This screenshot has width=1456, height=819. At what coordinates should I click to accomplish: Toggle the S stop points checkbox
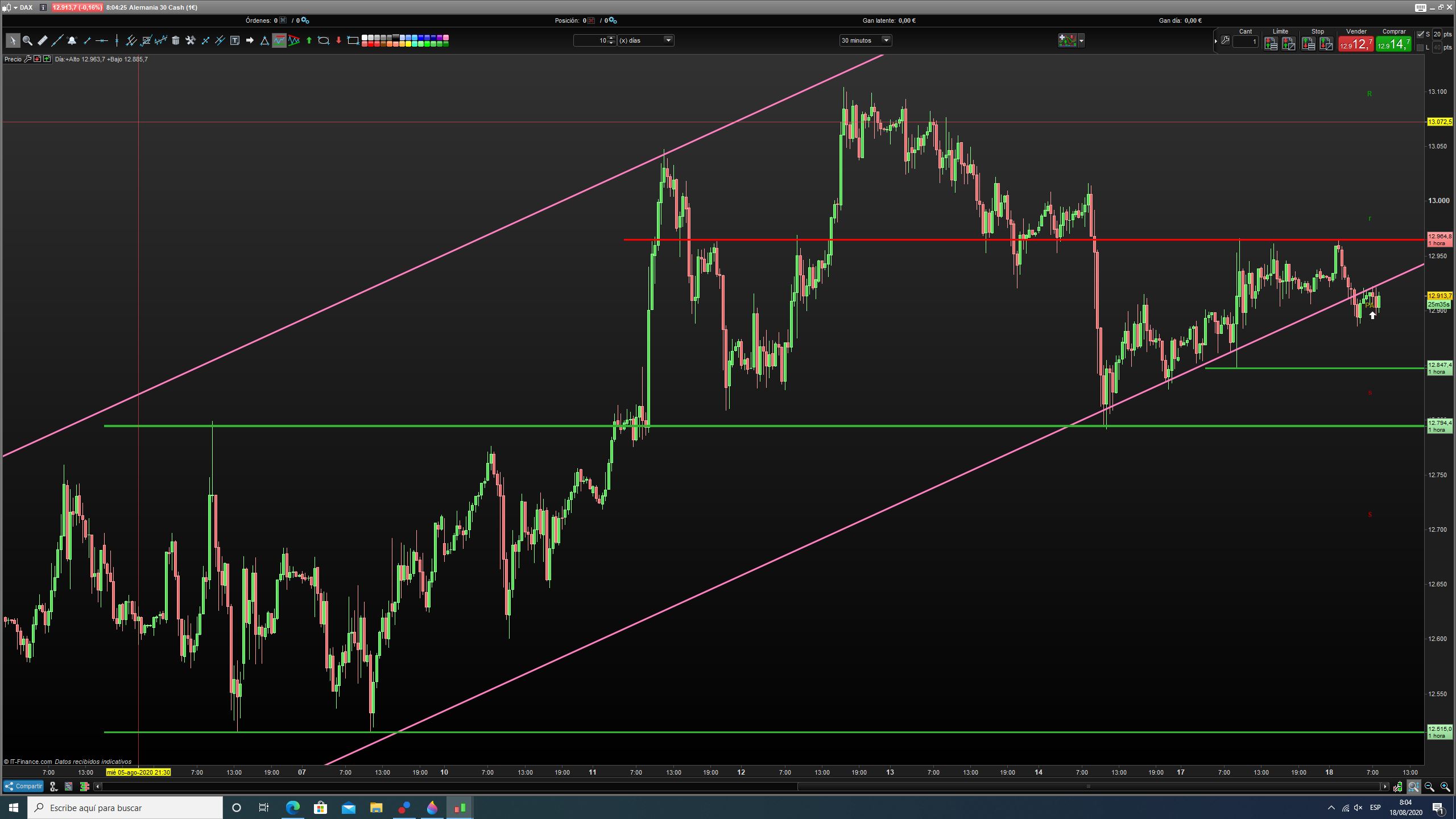[1421, 35]
